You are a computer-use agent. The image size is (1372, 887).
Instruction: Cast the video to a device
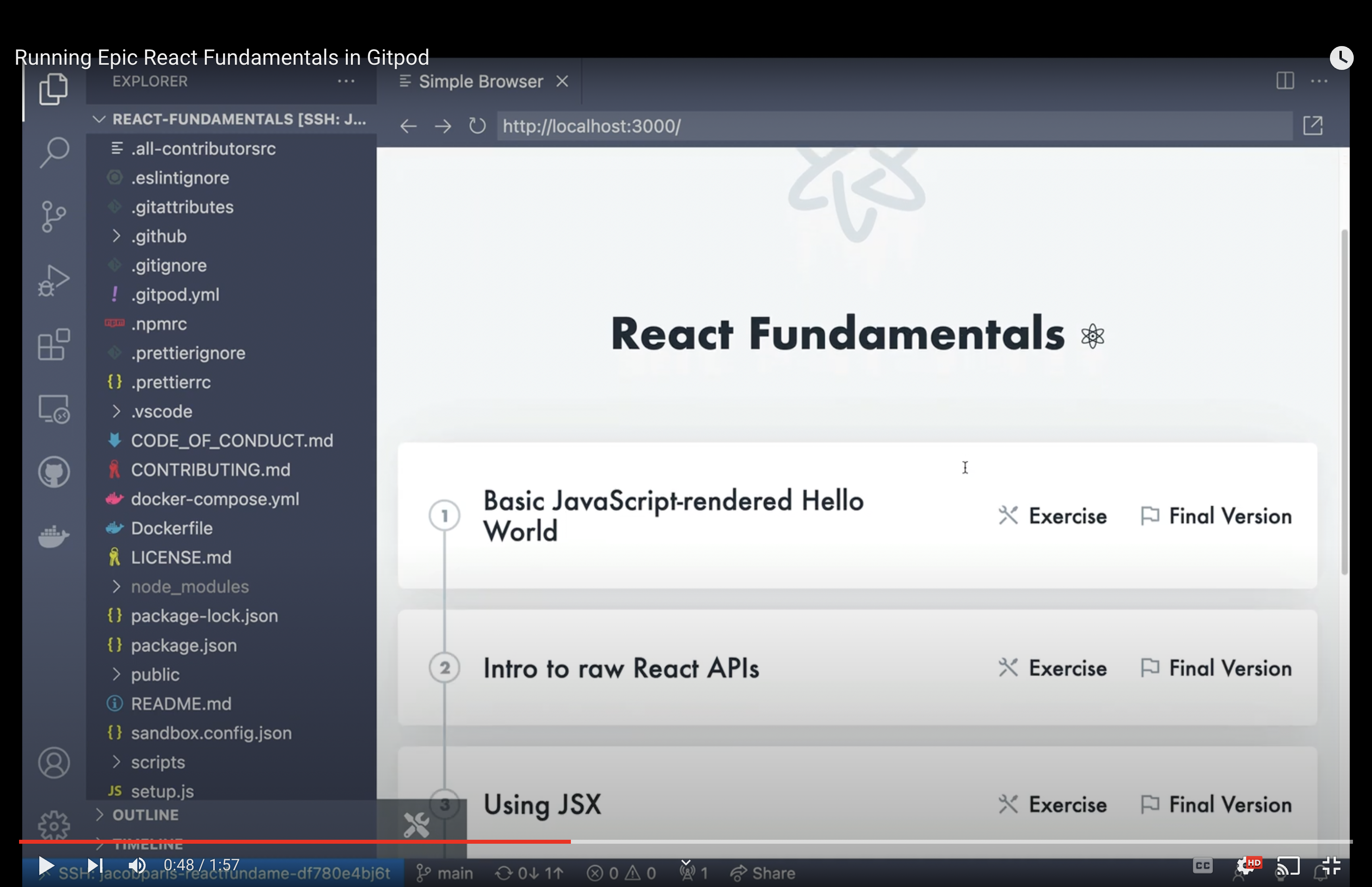tap(1289, 865)
